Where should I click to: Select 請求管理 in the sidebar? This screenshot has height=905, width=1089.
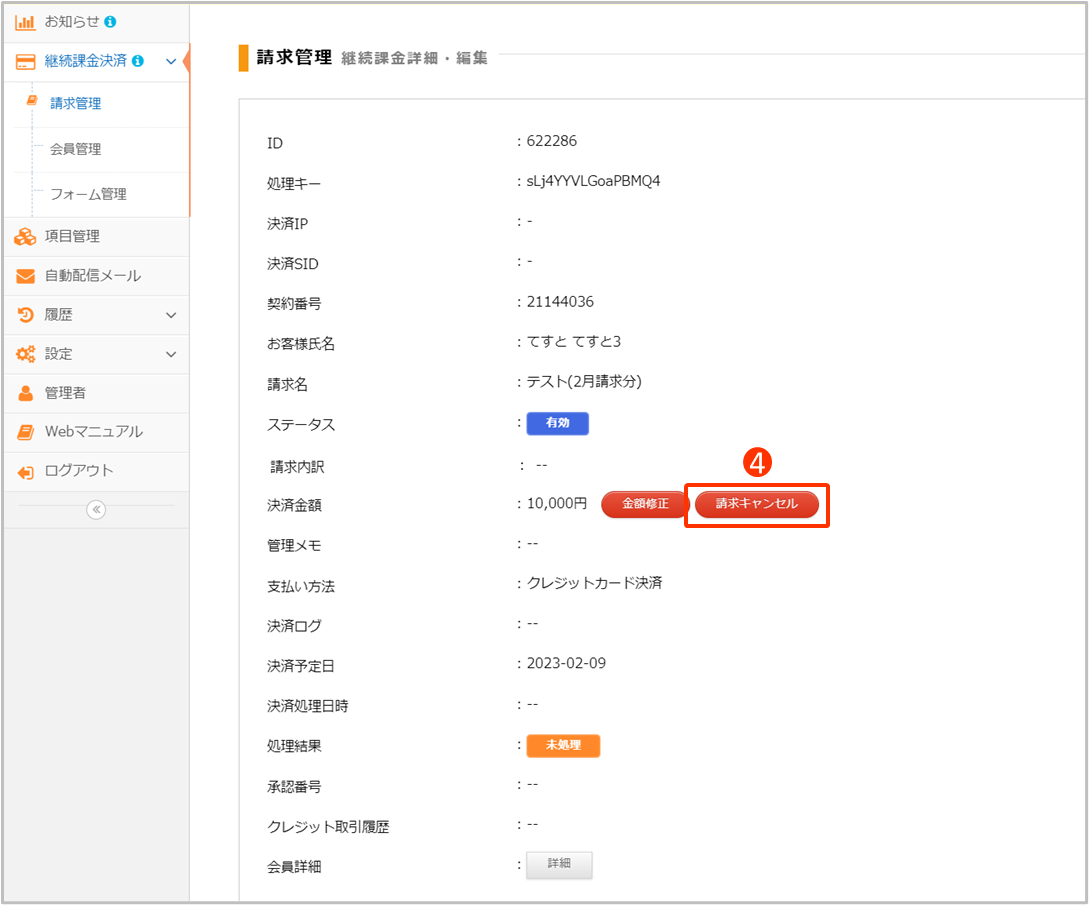(x=76, y=103)
